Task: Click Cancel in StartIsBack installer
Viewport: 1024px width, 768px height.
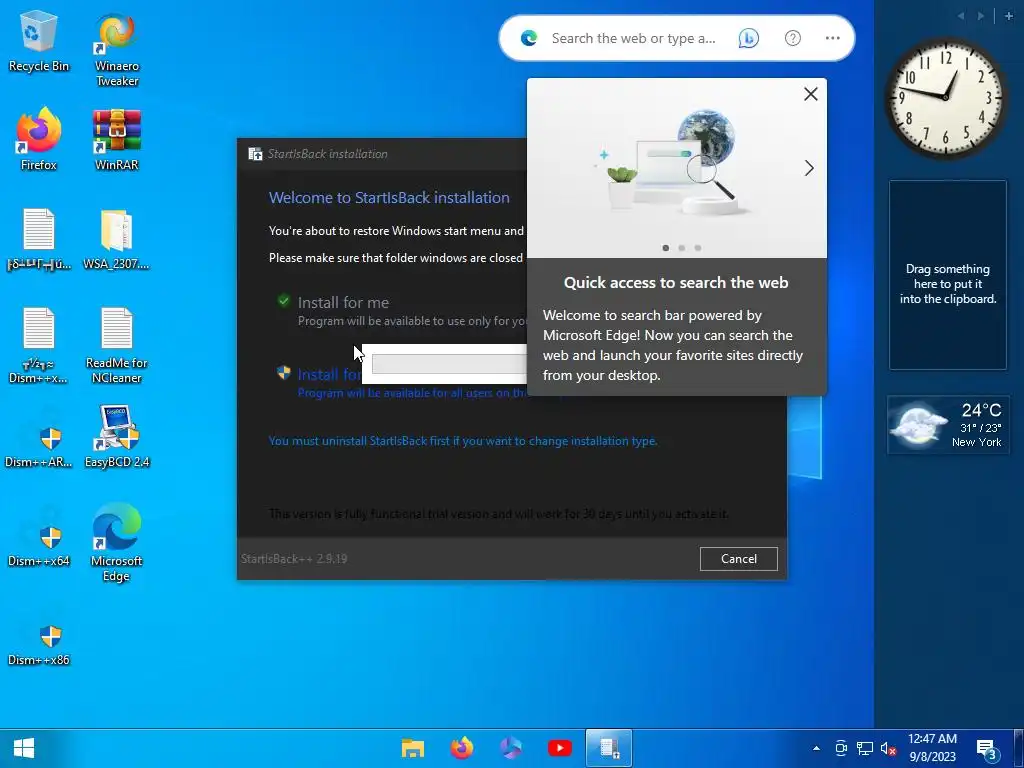Action: (739, 559)
